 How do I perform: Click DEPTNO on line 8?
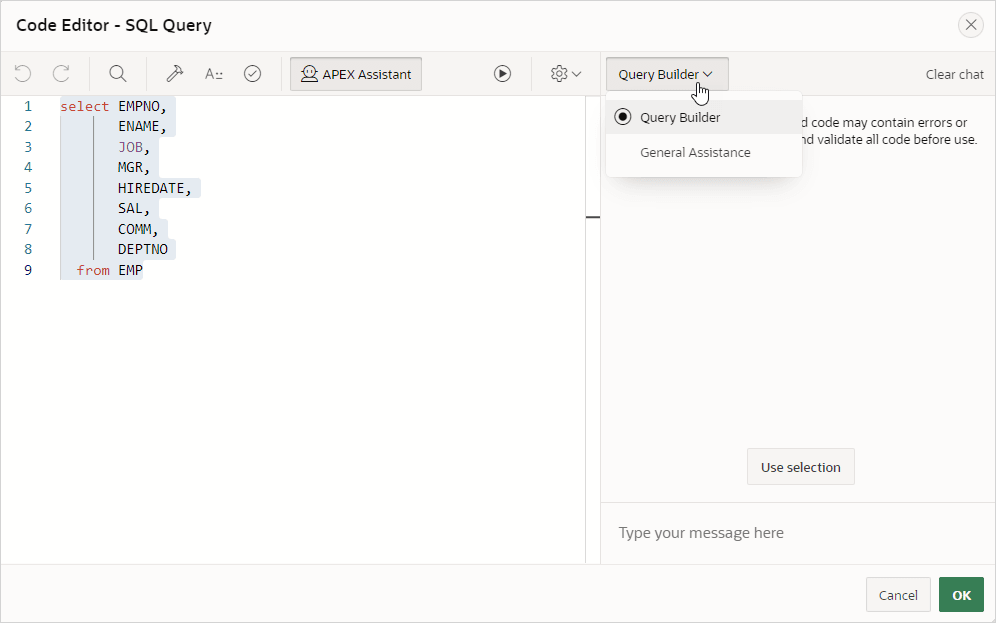(143, 249)
